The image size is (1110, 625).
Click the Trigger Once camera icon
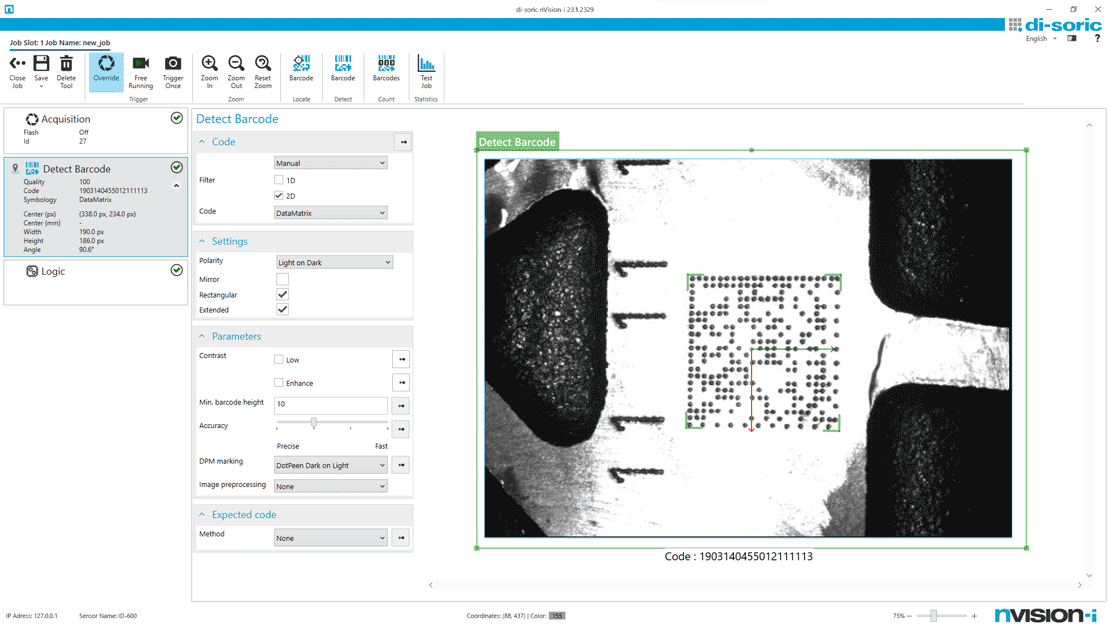point(173,64)
